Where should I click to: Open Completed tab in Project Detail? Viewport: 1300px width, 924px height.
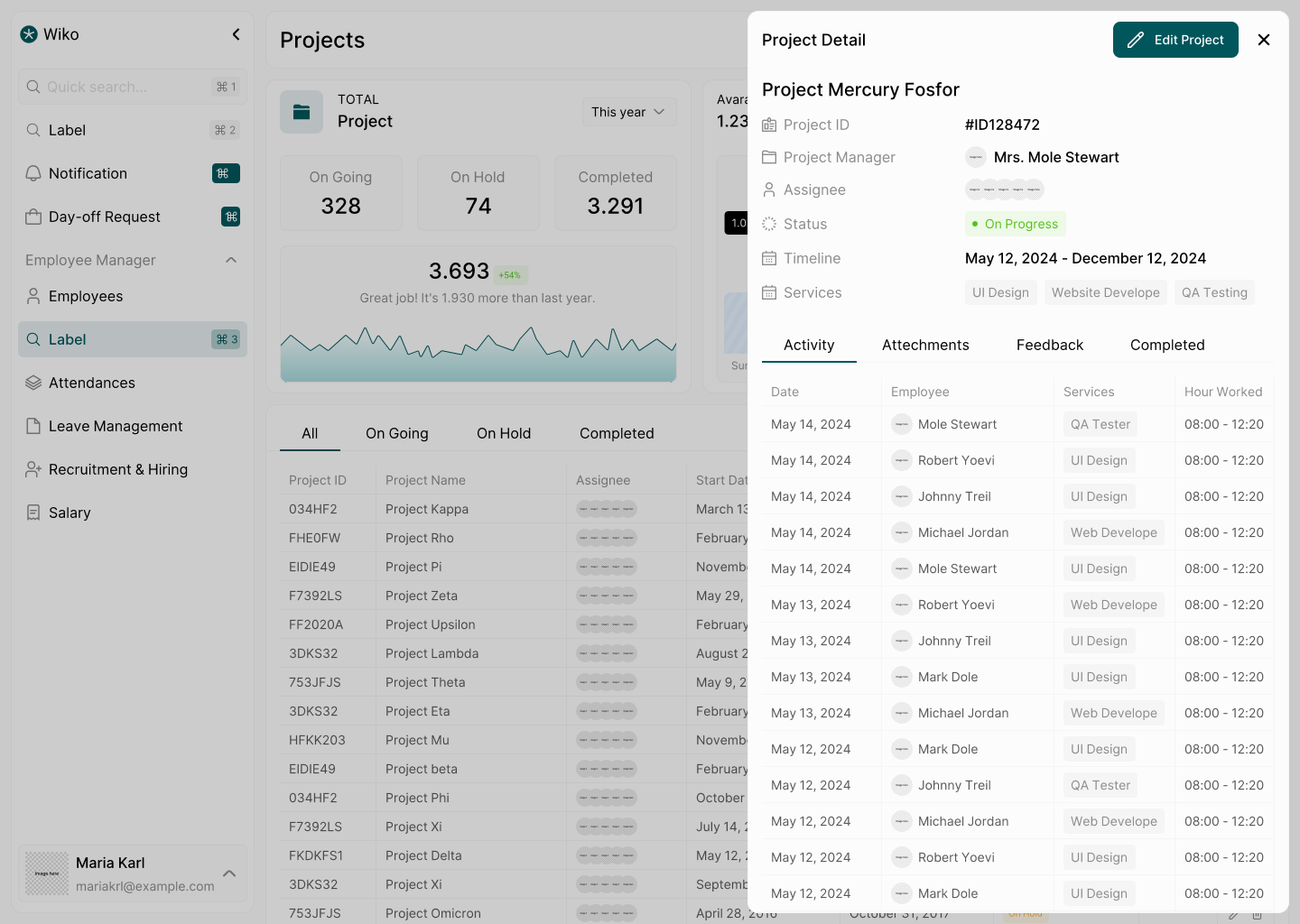point(1167,345)
